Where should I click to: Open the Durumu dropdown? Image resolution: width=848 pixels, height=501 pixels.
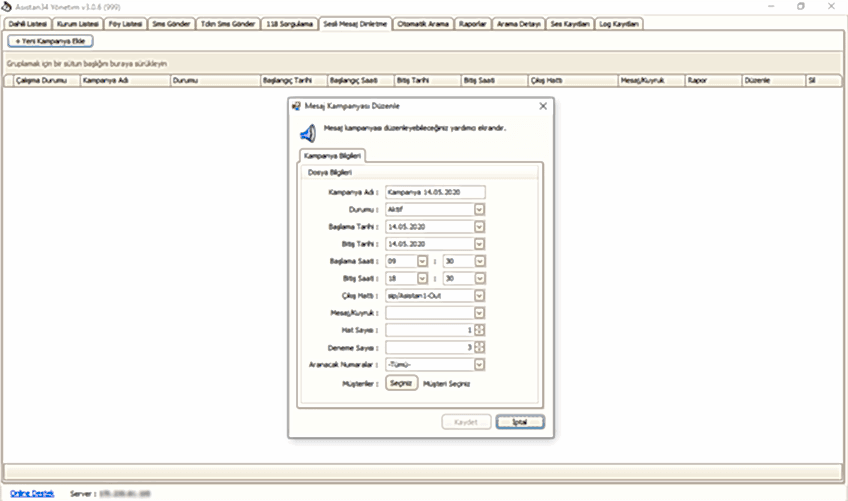pos(479,210)
